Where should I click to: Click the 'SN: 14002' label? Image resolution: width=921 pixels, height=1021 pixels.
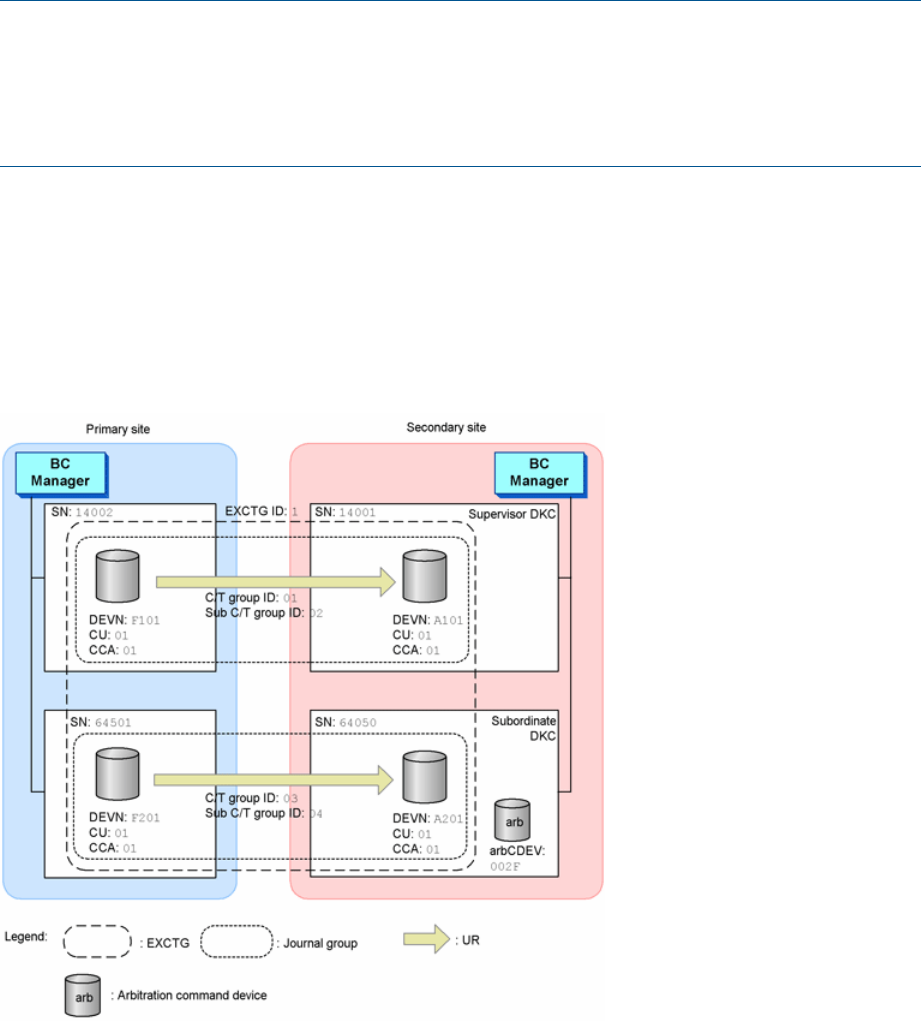point(82,512)
